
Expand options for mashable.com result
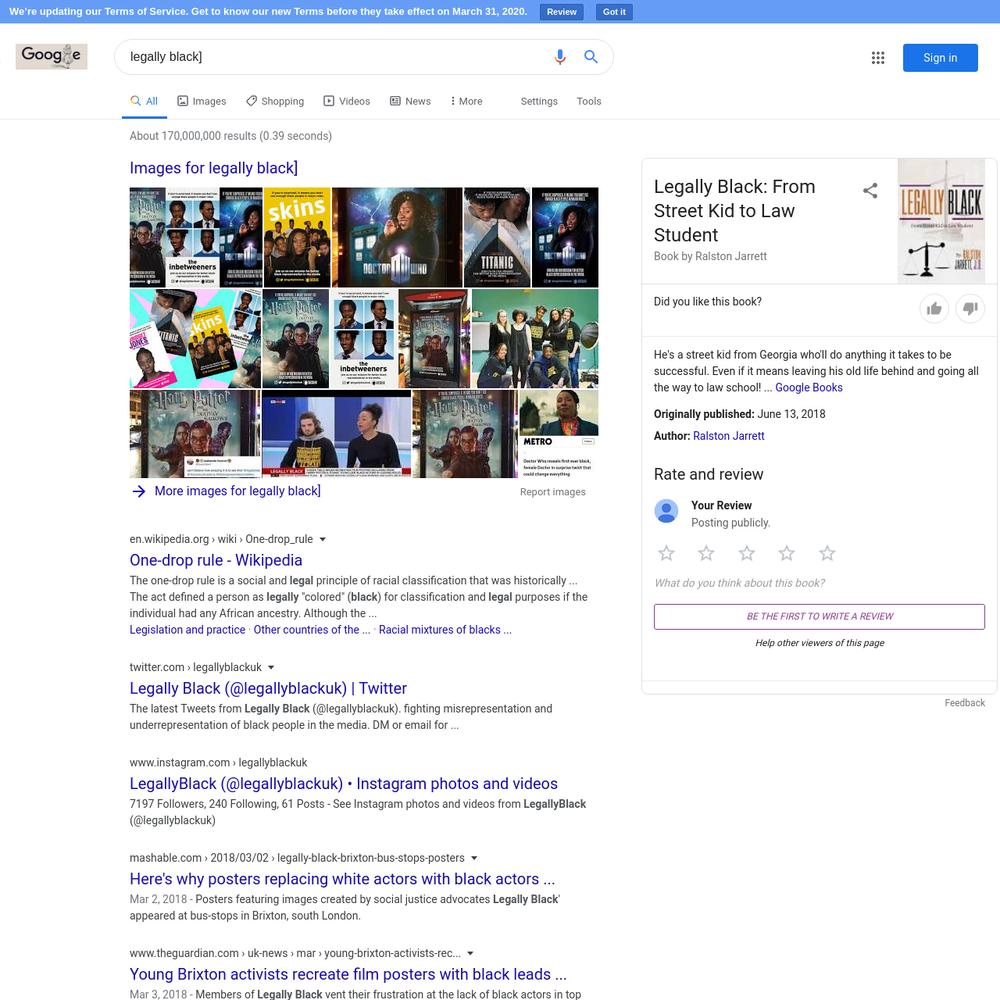(x=474, y=858)
